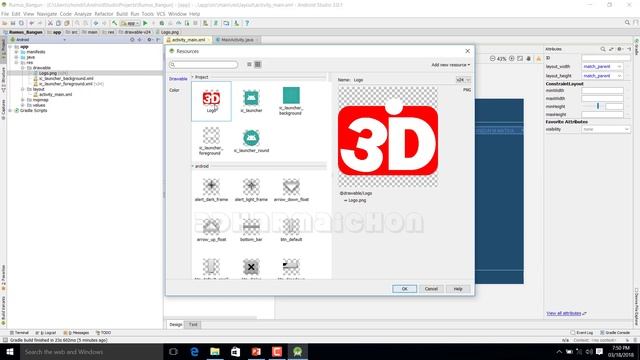Screen dimensions: 640x360
Task: Zoom out design editor minus icon
Action: coord(492,59)
